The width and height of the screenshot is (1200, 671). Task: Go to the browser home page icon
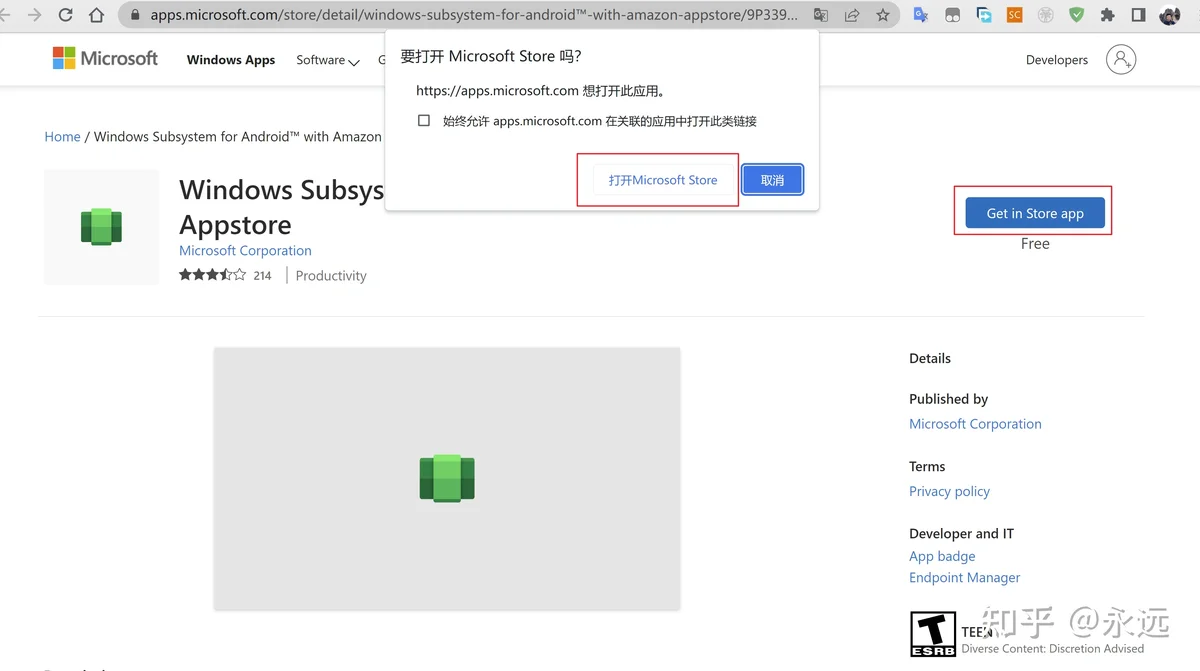click(x=96, y=15)
